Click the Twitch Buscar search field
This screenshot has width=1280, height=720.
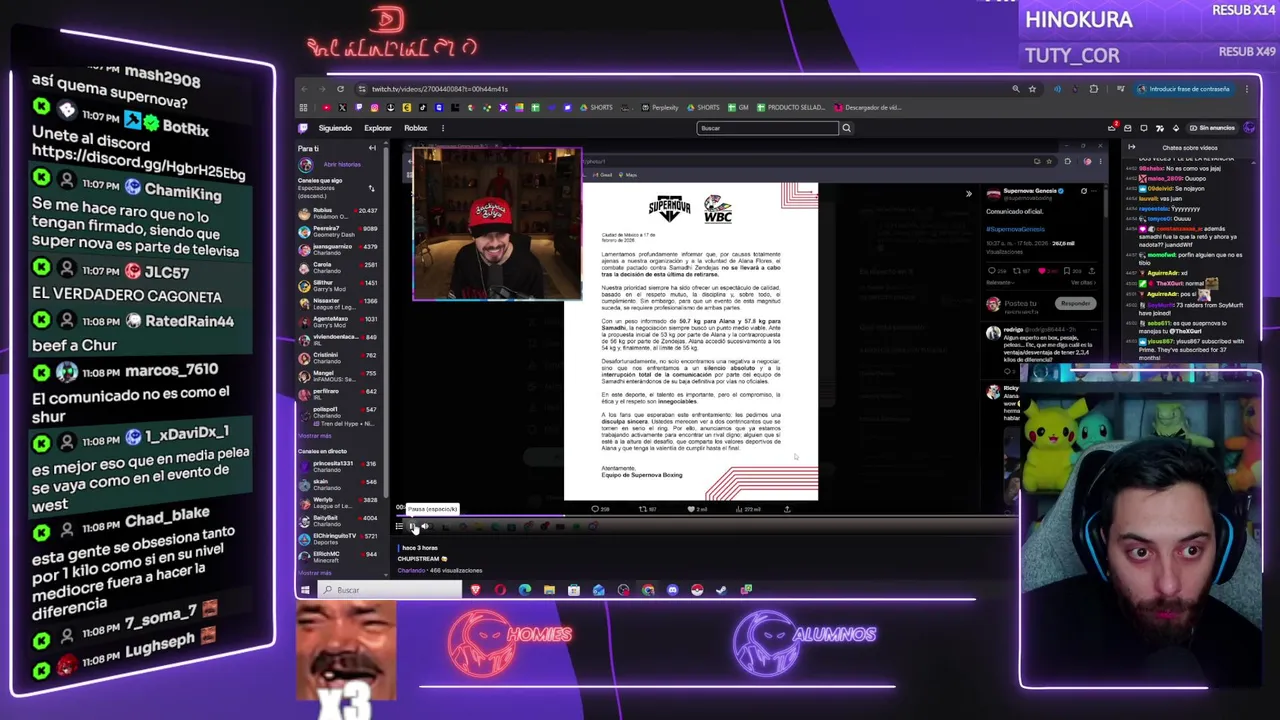pos(767,128)
